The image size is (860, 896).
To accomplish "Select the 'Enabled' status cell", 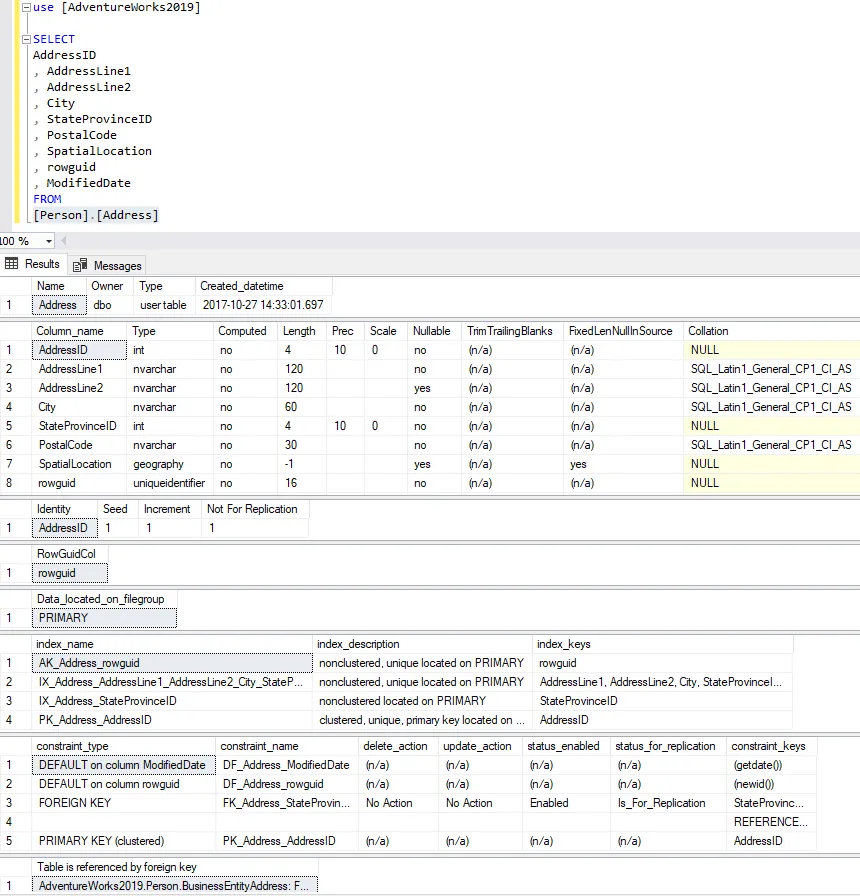I will pos(566,803).
